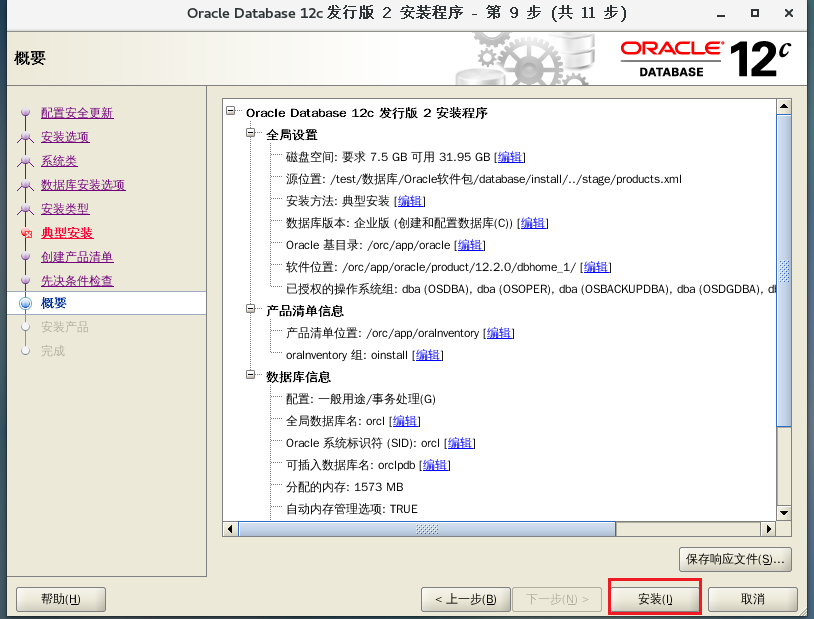Edit the Oracle 系统标识符 (SID)
The width and height of the screenshot is (814, 619).
click(460, 443)
